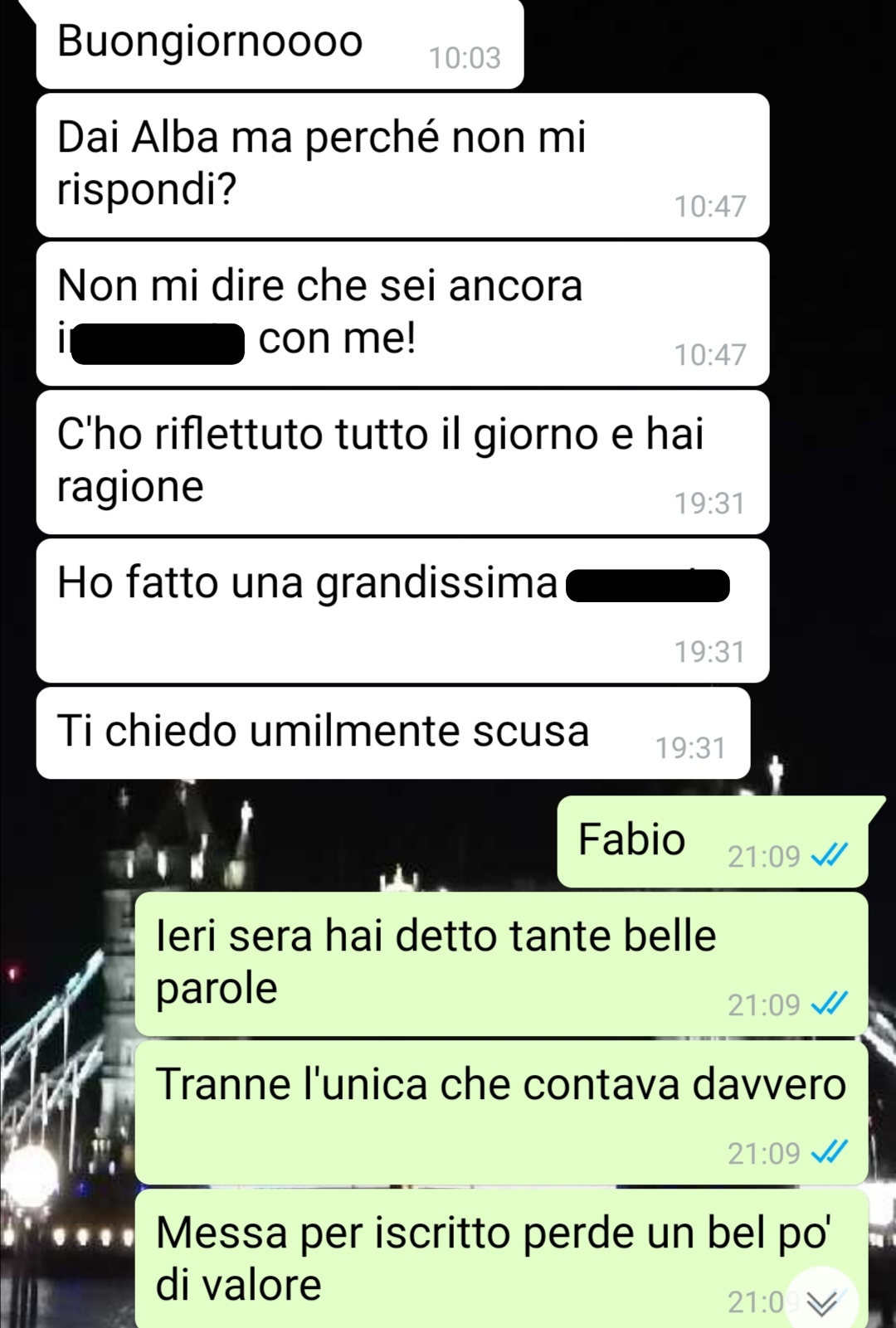Tap the 21:09 timestamp on 'Fabio' message

(763, 856)
